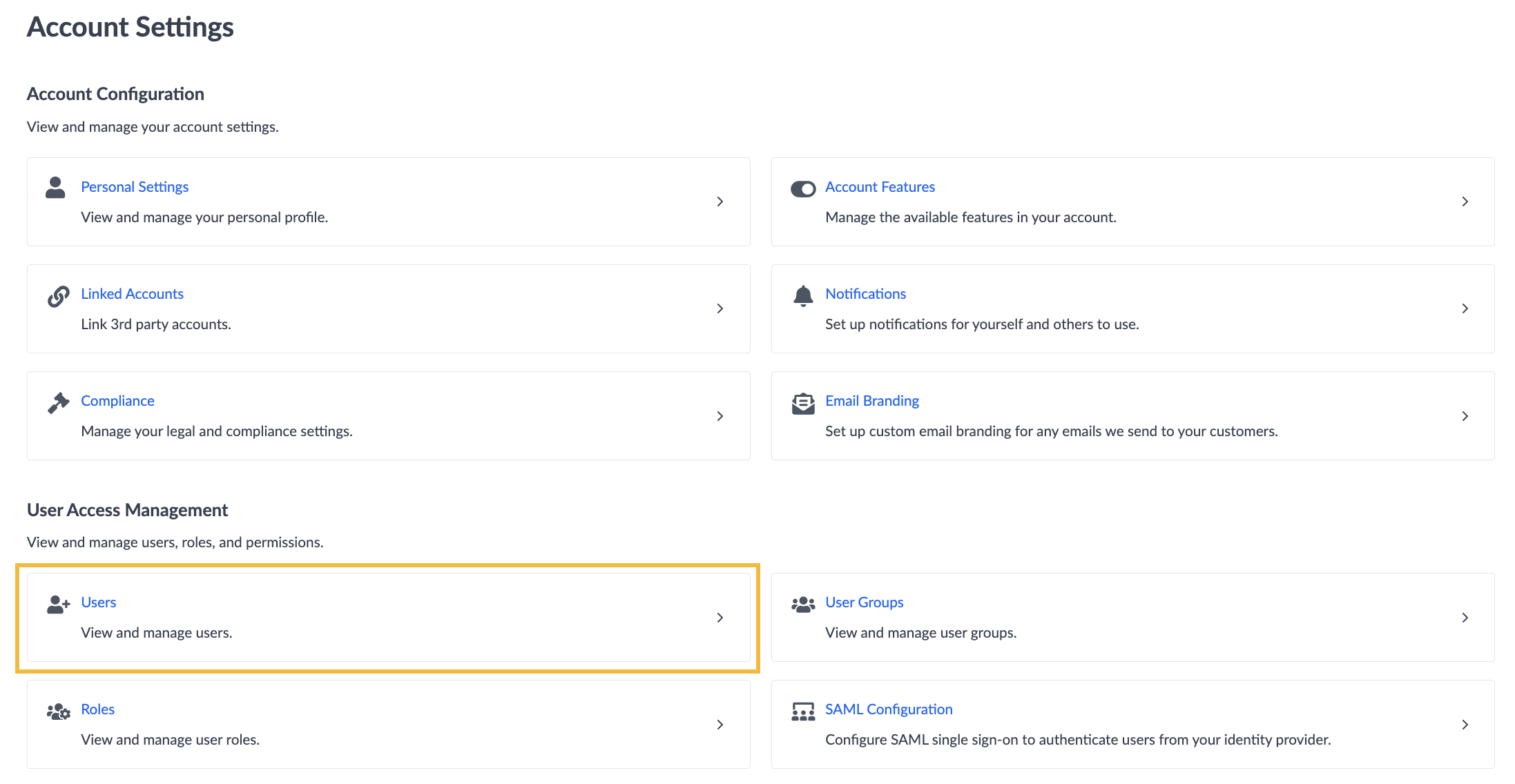The height and width of the screenshot is (784, 1515).
Task: Click 'Set up custom email branding' description
Action: click(1052, 431)
